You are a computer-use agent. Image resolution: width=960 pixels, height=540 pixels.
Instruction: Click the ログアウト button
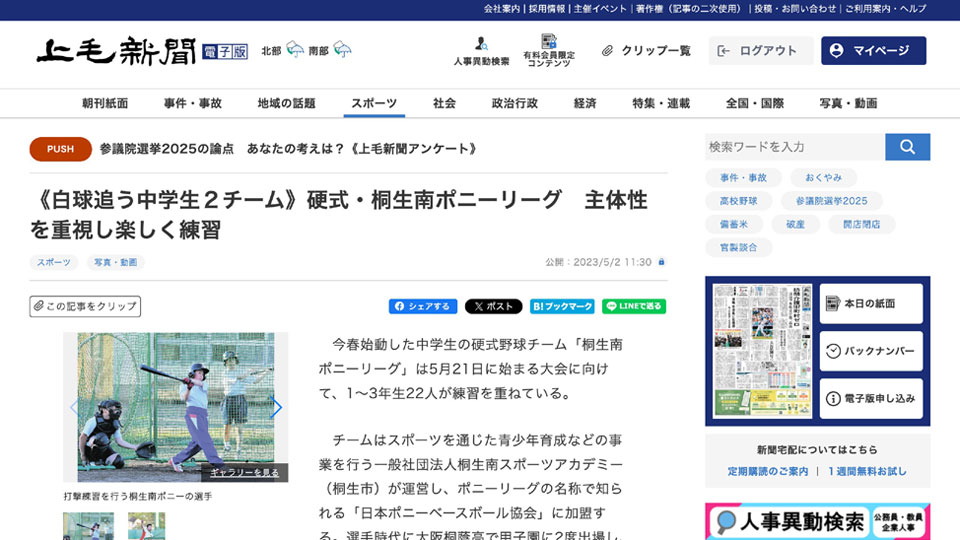tap(761, 51)
